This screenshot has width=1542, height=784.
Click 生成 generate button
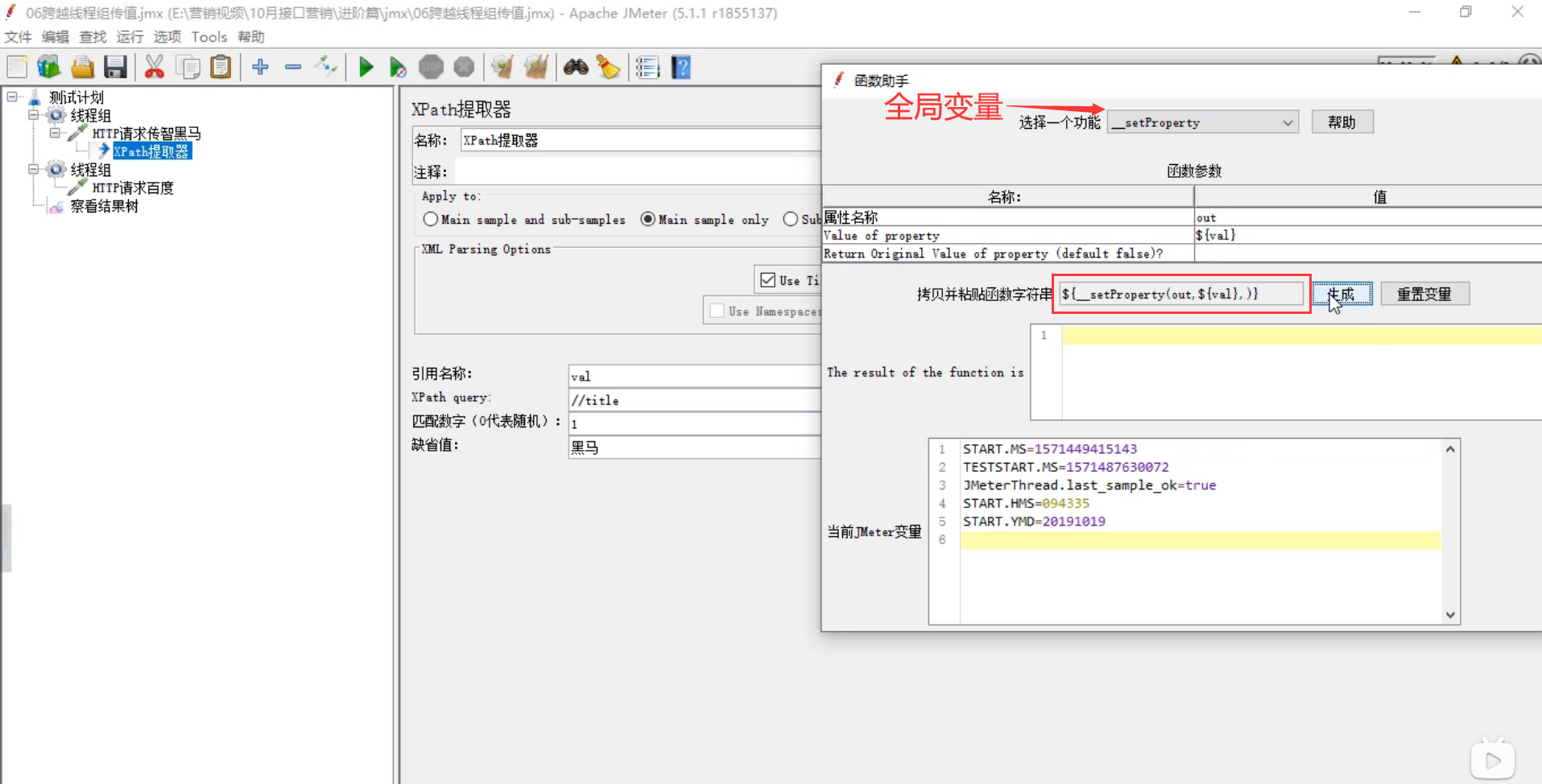pos(1341,294)
